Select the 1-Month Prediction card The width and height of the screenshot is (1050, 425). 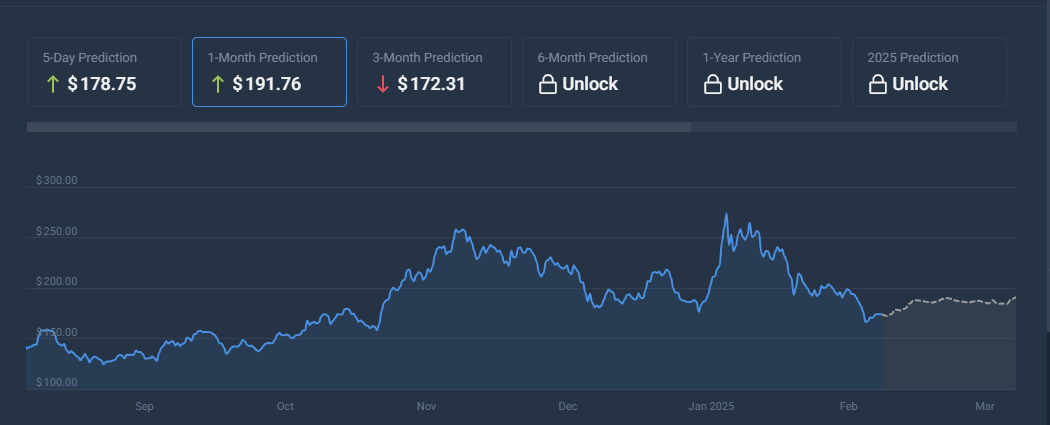pos(269,72)
